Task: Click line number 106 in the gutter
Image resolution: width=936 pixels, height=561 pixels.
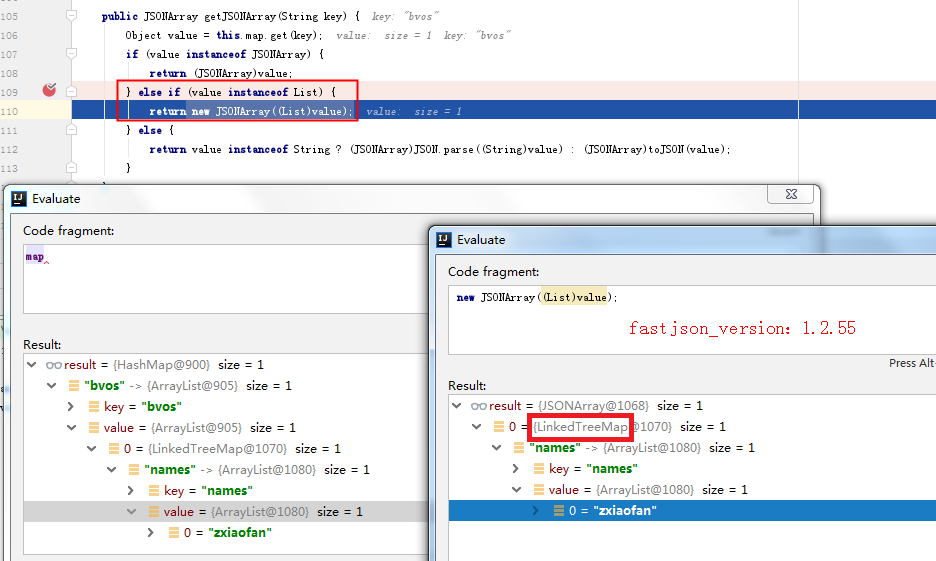Action: pos(10,35)
